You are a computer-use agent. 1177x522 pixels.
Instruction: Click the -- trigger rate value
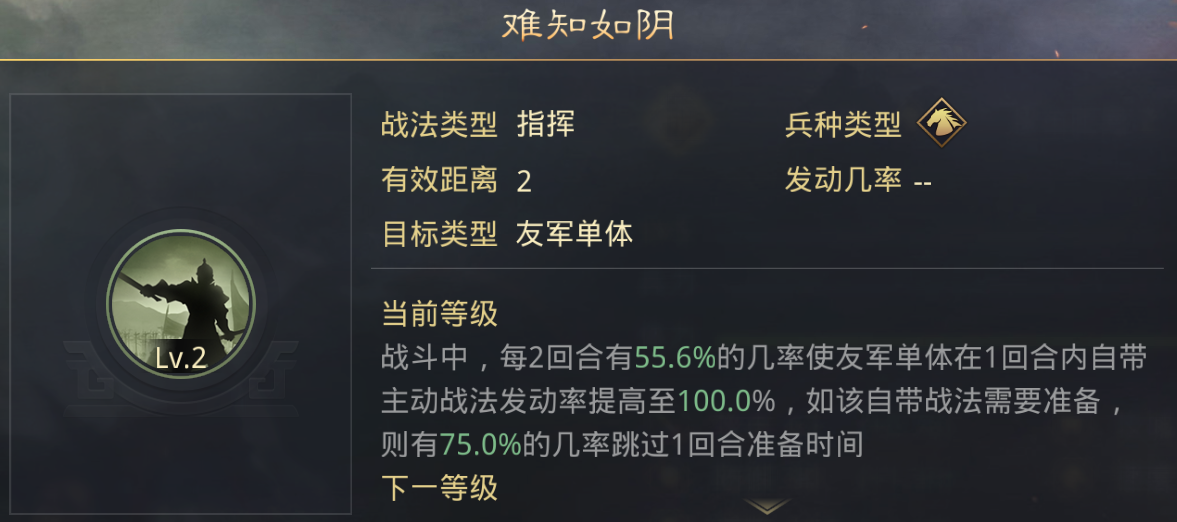pos(923,183)
